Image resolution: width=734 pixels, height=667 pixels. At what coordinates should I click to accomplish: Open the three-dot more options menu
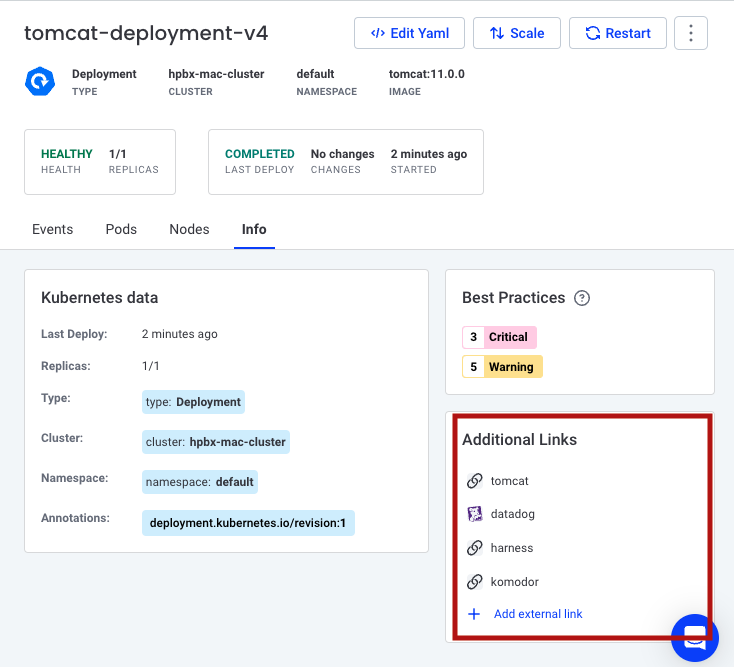coord(691,33)
